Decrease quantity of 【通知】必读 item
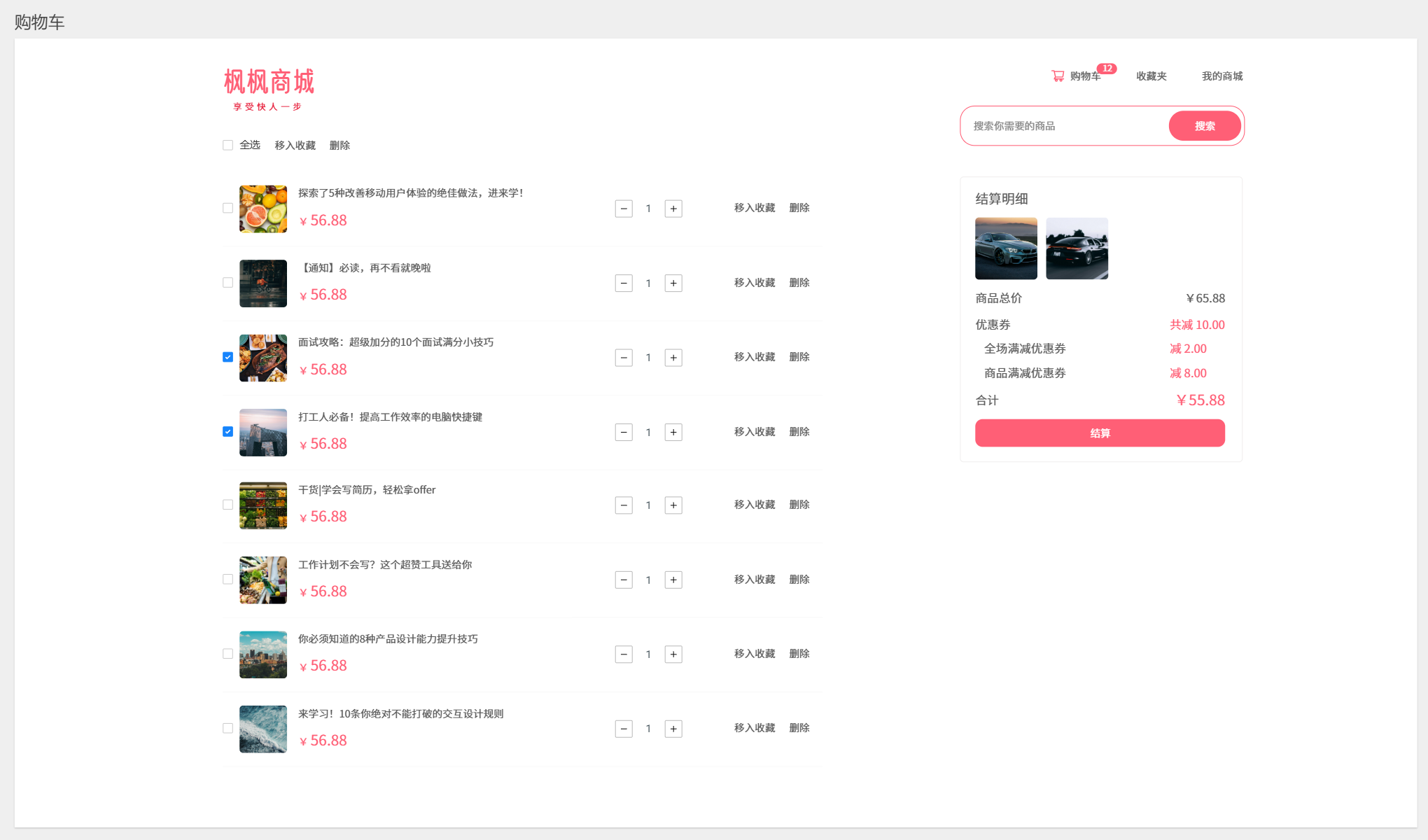The height and width of the screenshot is (840, 1428). [624, 283]
